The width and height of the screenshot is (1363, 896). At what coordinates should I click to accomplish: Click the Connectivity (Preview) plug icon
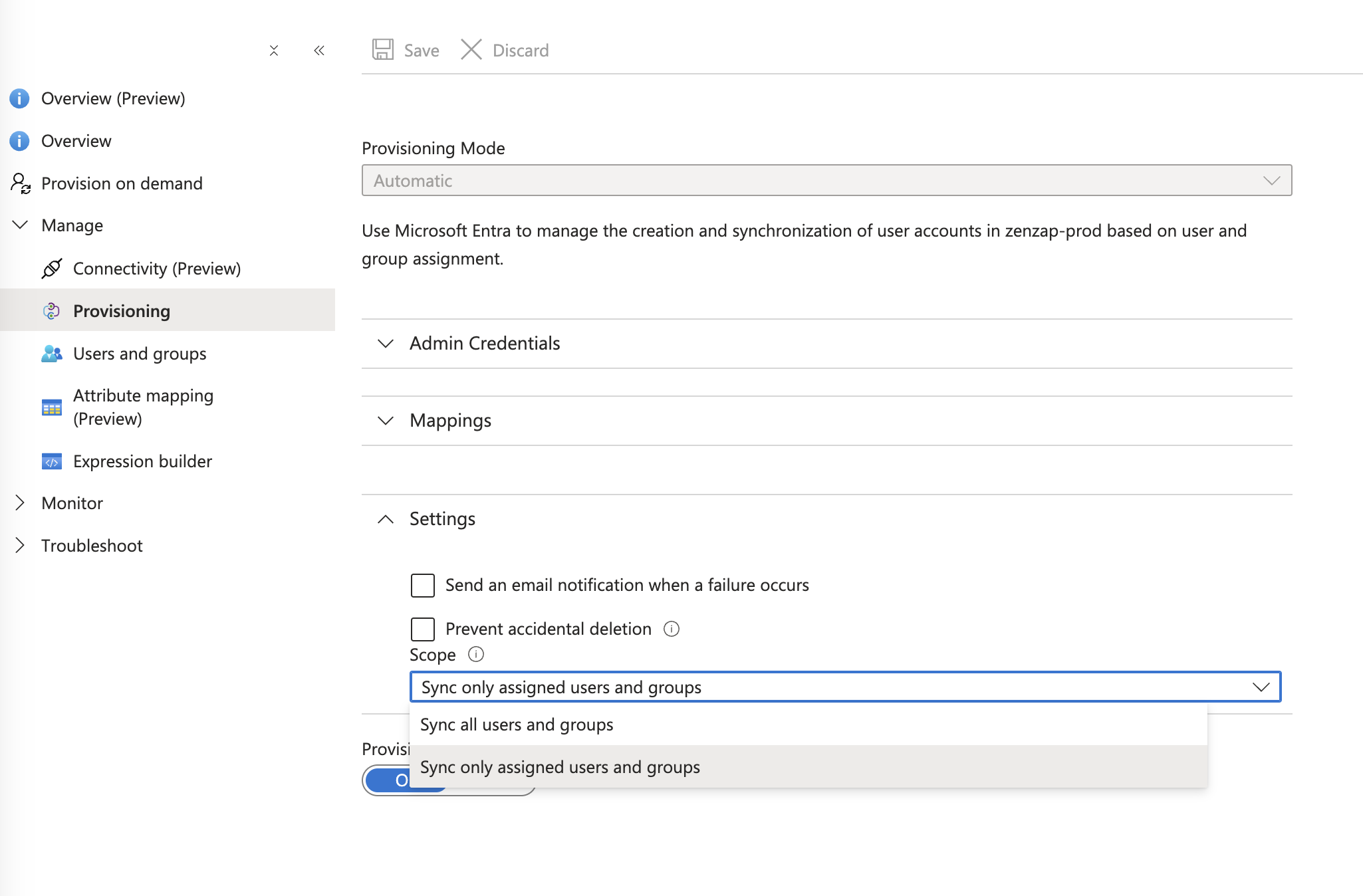[x=52, y=269]
